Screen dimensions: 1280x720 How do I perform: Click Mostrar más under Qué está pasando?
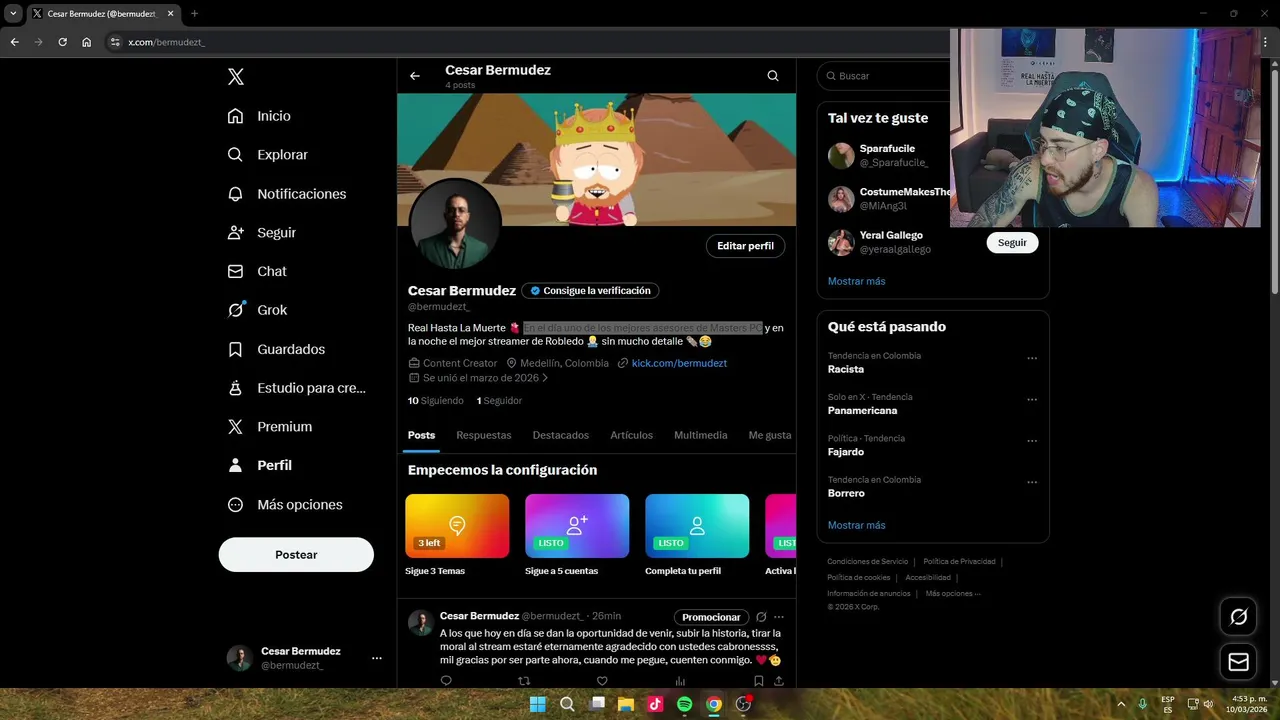tap(856, 525)
